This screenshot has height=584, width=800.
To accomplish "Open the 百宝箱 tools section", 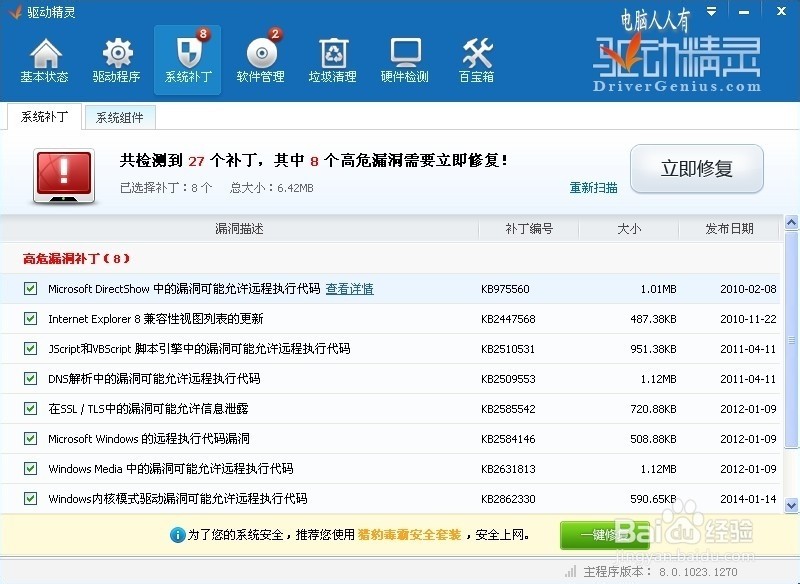I will [x=477, y=61].
